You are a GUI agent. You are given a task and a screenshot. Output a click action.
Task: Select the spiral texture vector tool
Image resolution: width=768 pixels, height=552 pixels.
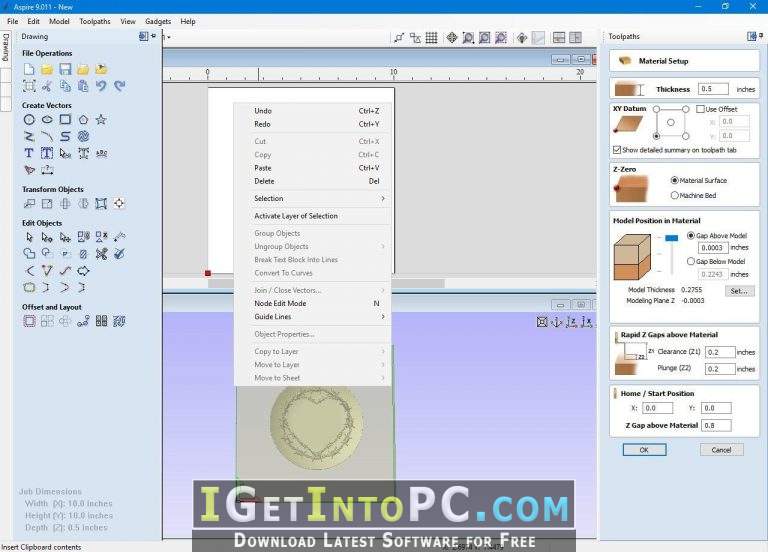pos(83,136)
